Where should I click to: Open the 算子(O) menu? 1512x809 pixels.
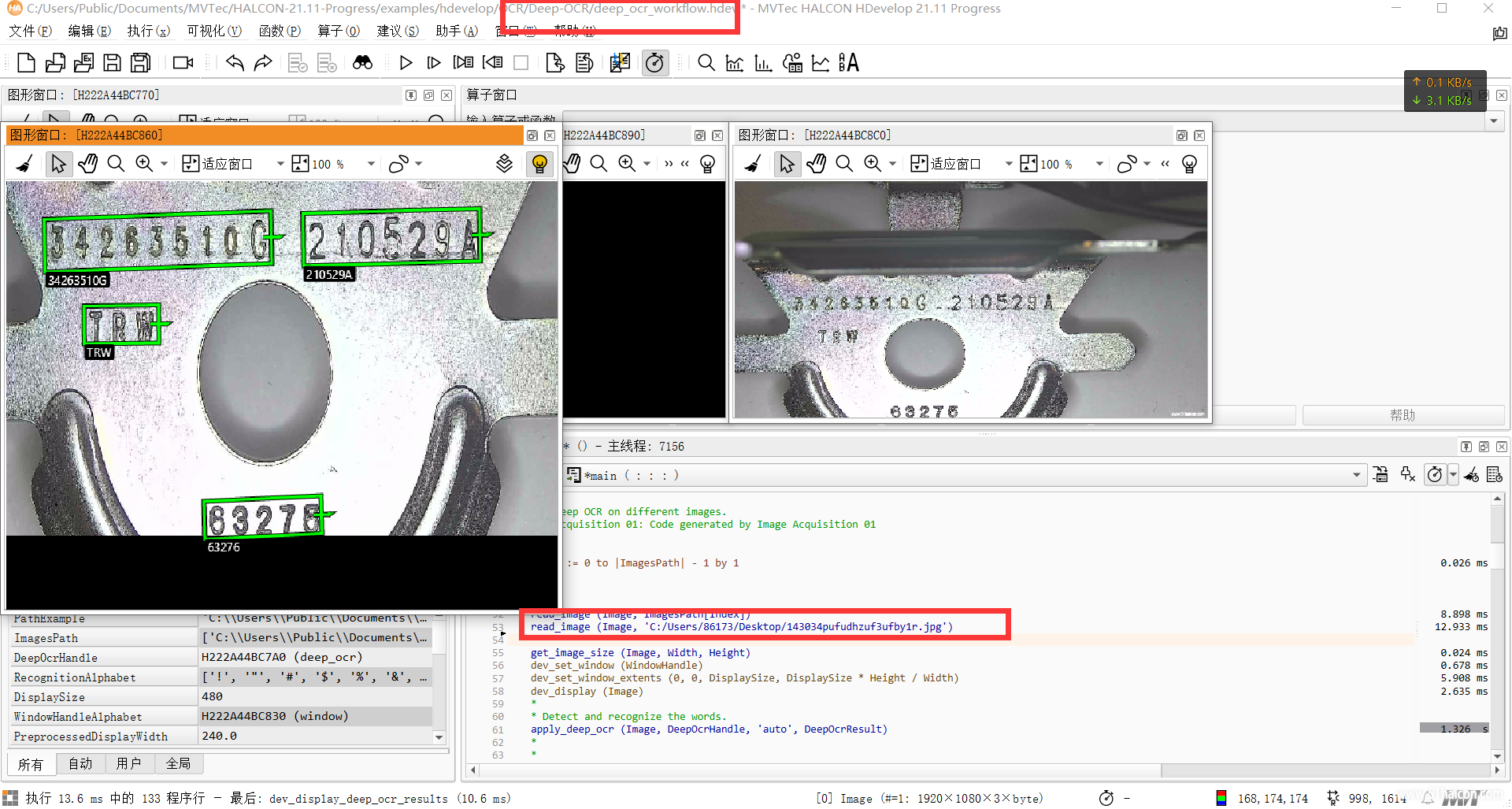point(339,31)
